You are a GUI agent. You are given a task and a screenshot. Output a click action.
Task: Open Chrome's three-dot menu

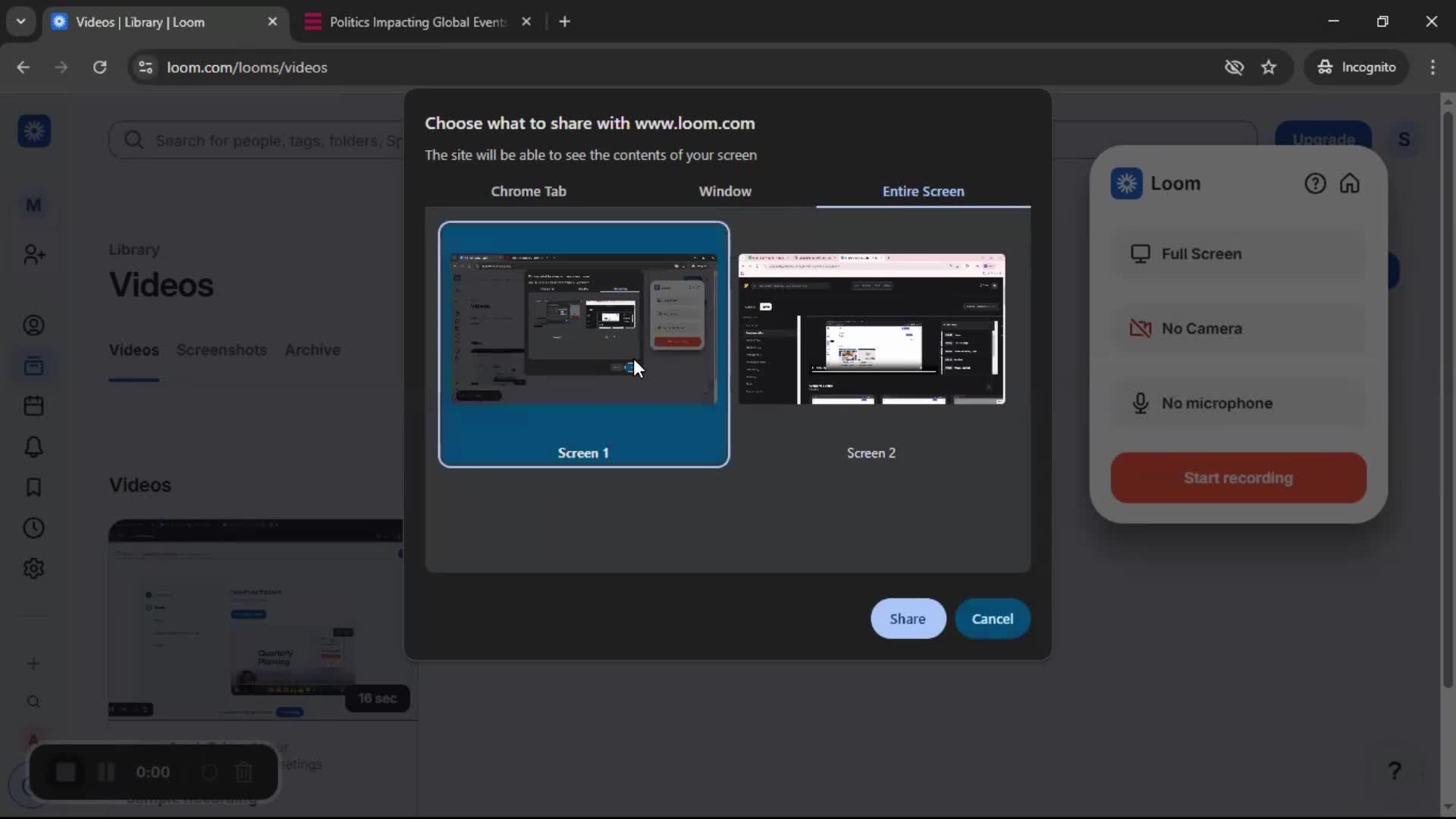[1433, 67]
